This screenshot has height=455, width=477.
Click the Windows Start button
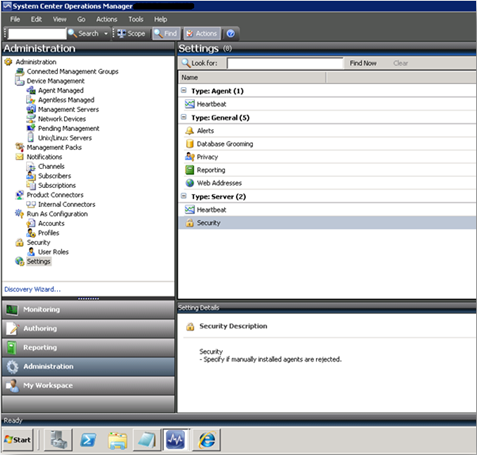pyautogui.click(x=18, y=440)
